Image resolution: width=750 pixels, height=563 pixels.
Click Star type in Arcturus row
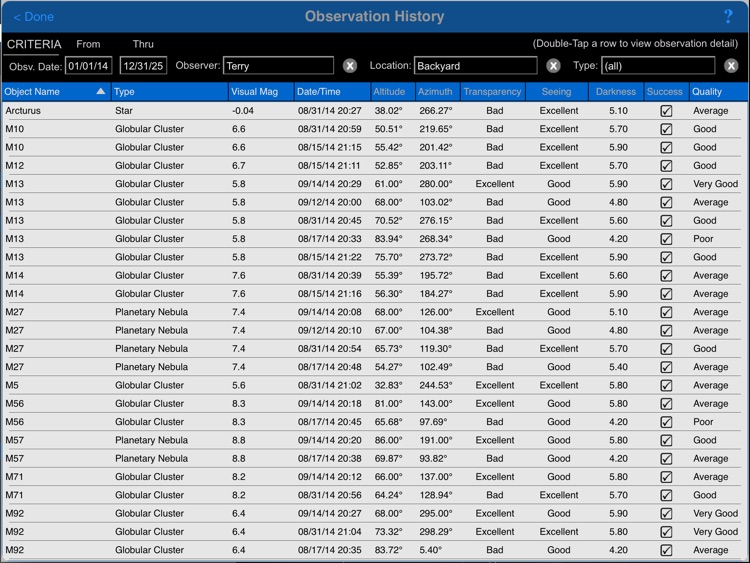[123, 110]
